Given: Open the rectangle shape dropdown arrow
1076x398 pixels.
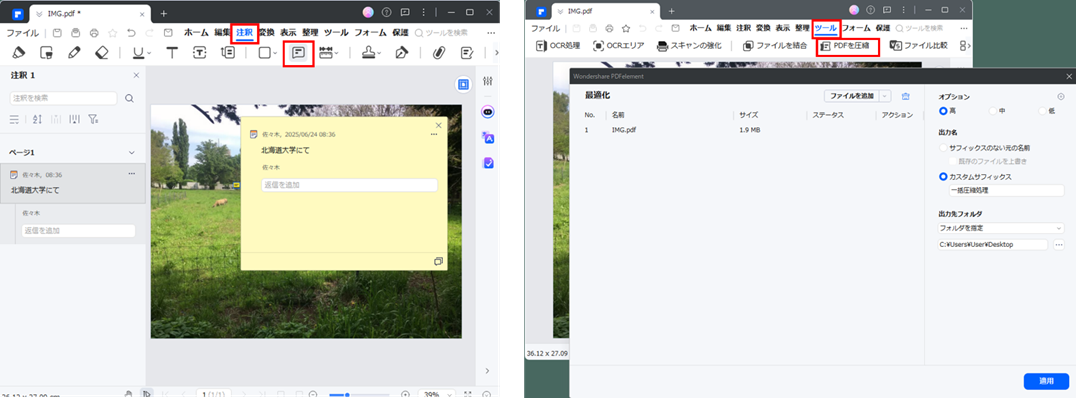Looking at the screenshot, I should [x=274, y=54].
